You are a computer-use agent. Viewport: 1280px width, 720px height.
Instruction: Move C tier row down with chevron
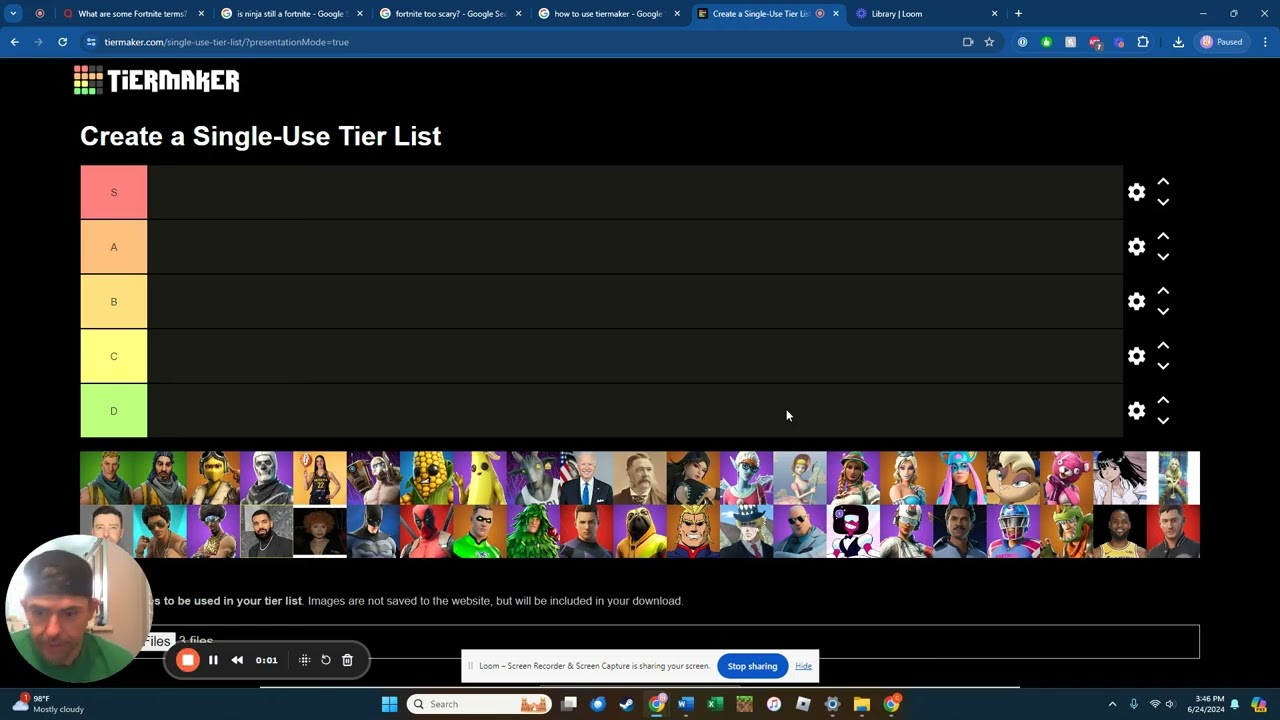click(x=1163, y=366)
